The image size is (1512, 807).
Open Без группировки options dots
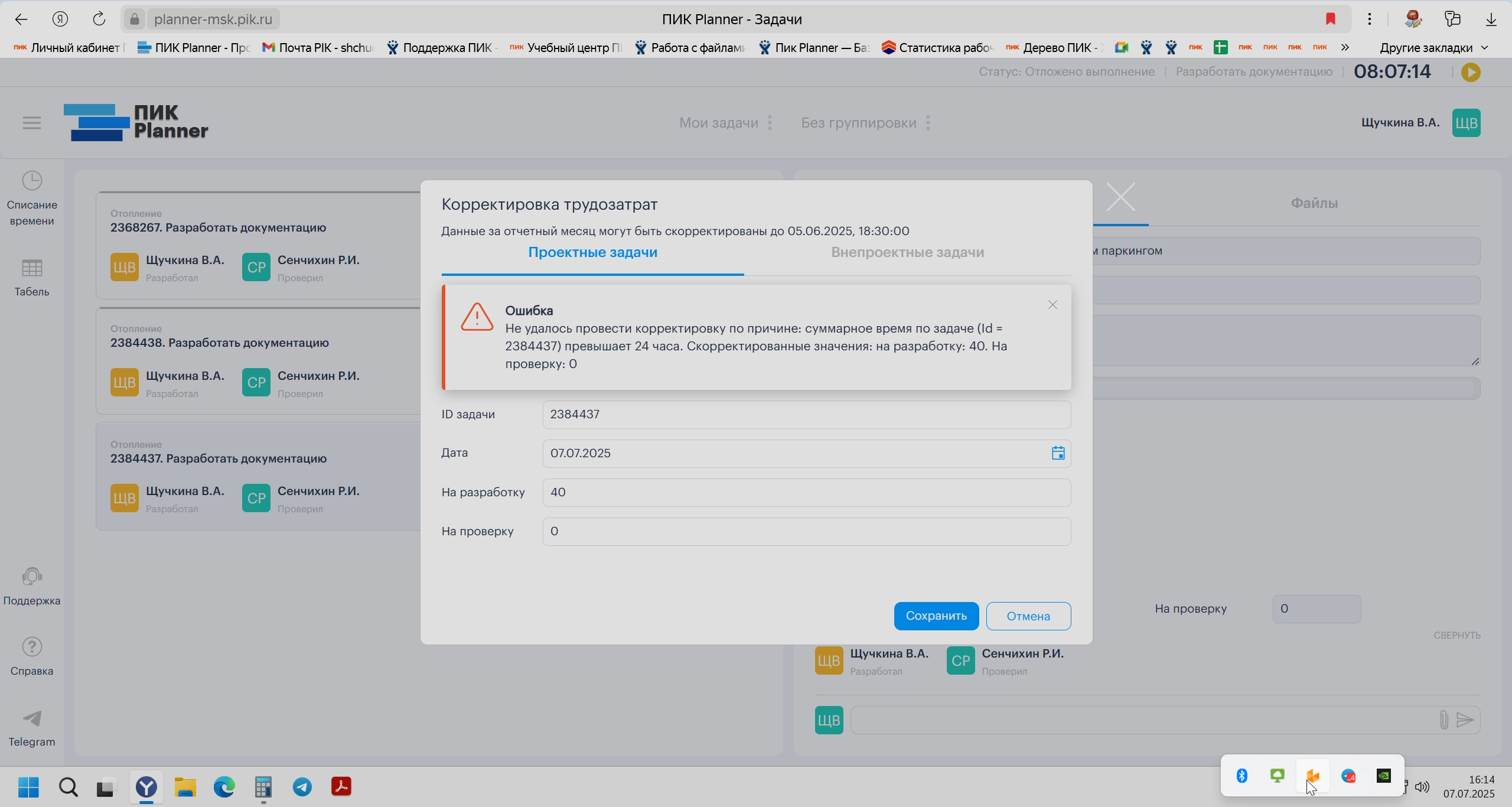pos(928,123)
